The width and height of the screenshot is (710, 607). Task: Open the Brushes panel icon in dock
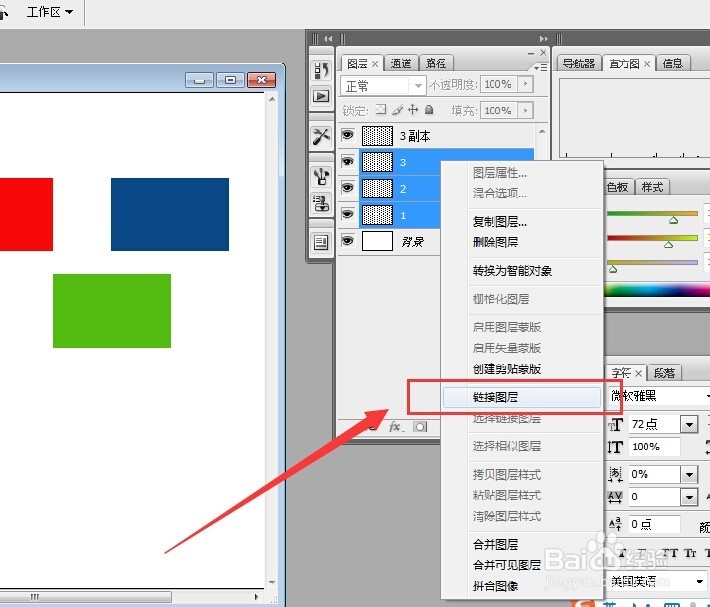click(321, 177)
